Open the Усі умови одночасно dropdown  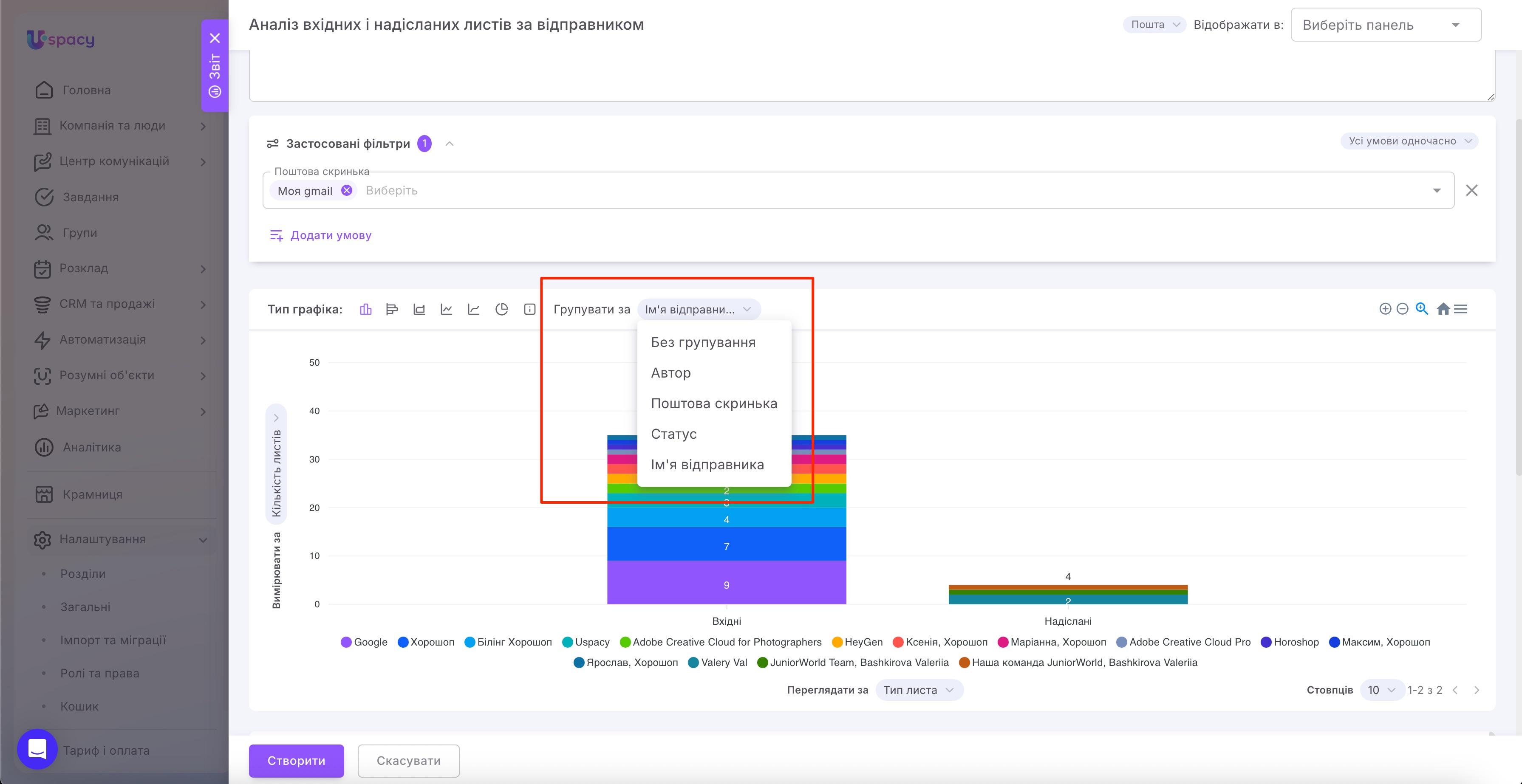point(1409,141)
